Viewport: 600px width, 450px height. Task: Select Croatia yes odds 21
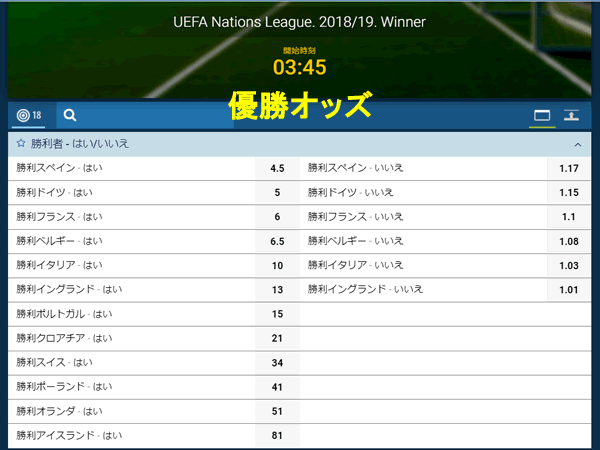277,338
